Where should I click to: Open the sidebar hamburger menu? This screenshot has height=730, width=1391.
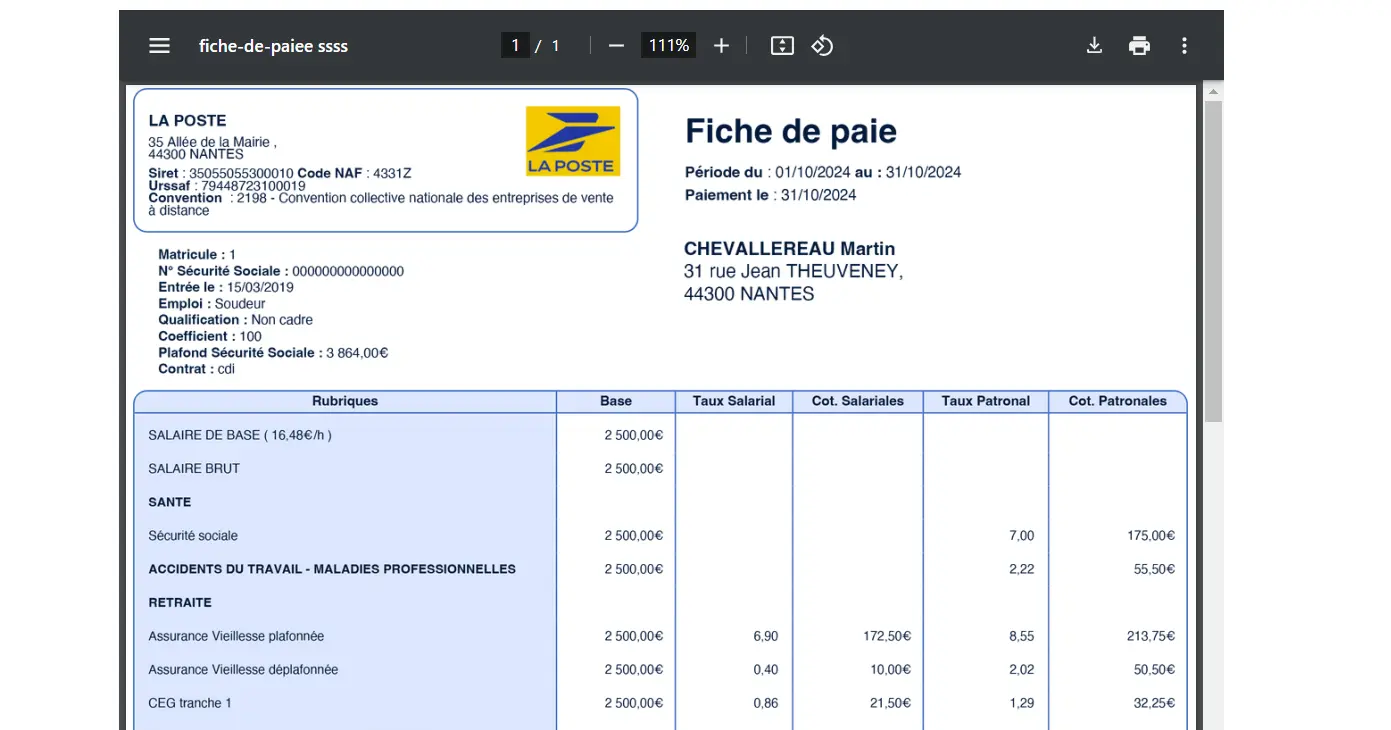click(x=160, y=46)
